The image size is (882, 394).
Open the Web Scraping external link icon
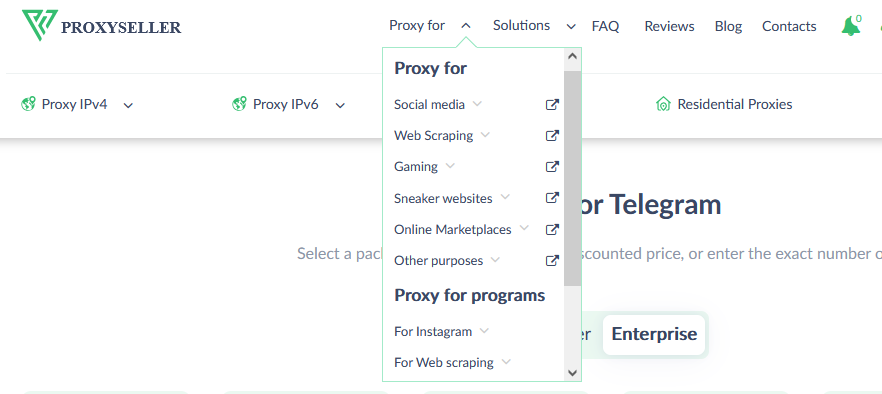[552, 135]
